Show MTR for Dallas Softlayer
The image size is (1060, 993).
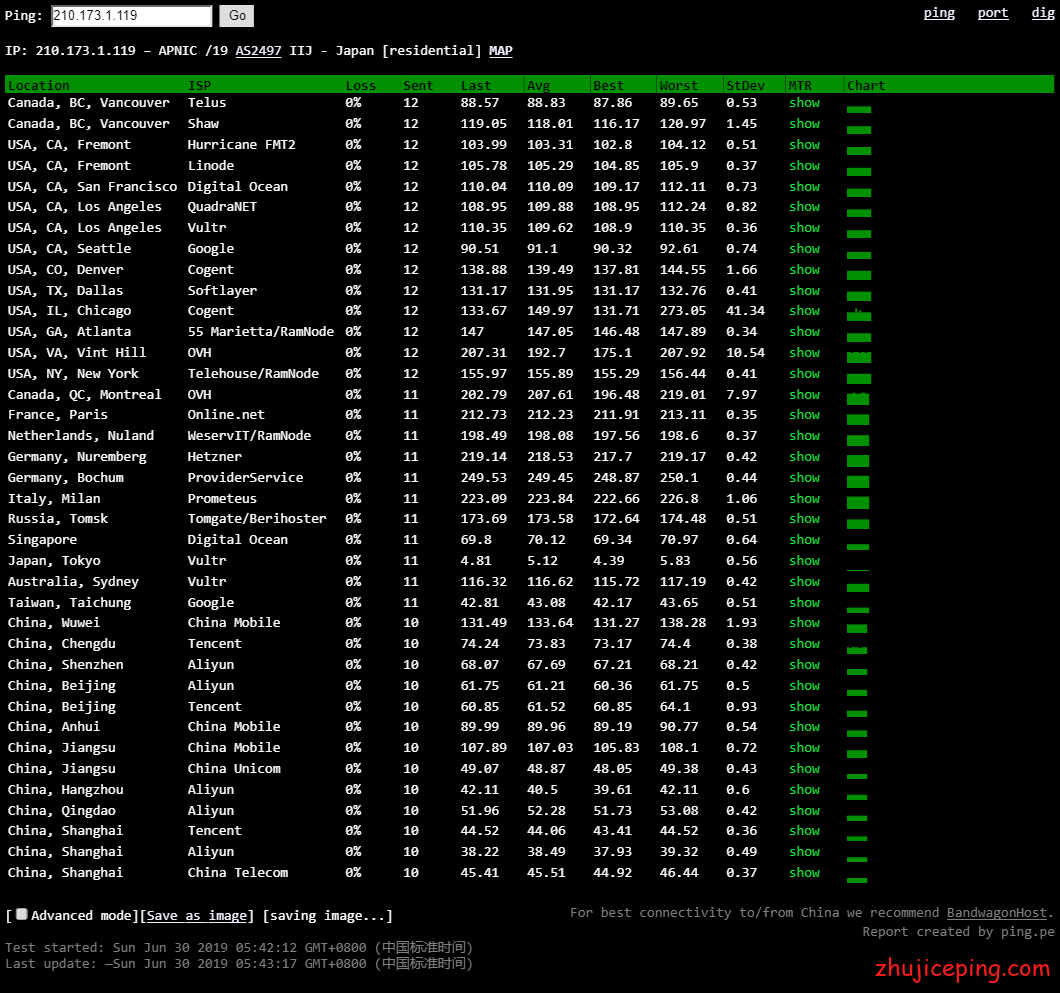click(x=804, y=291)
